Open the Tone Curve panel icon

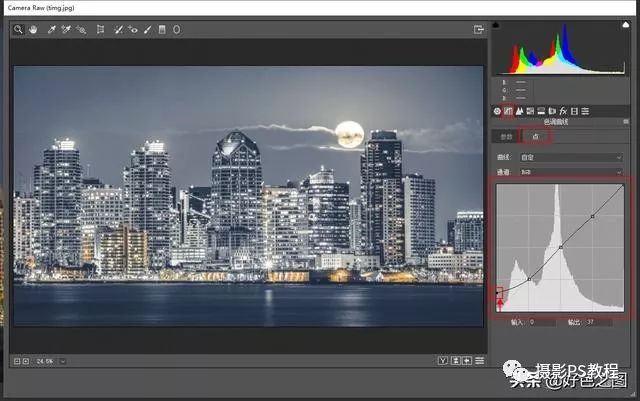pyautogui.click(x=508, y=111)
